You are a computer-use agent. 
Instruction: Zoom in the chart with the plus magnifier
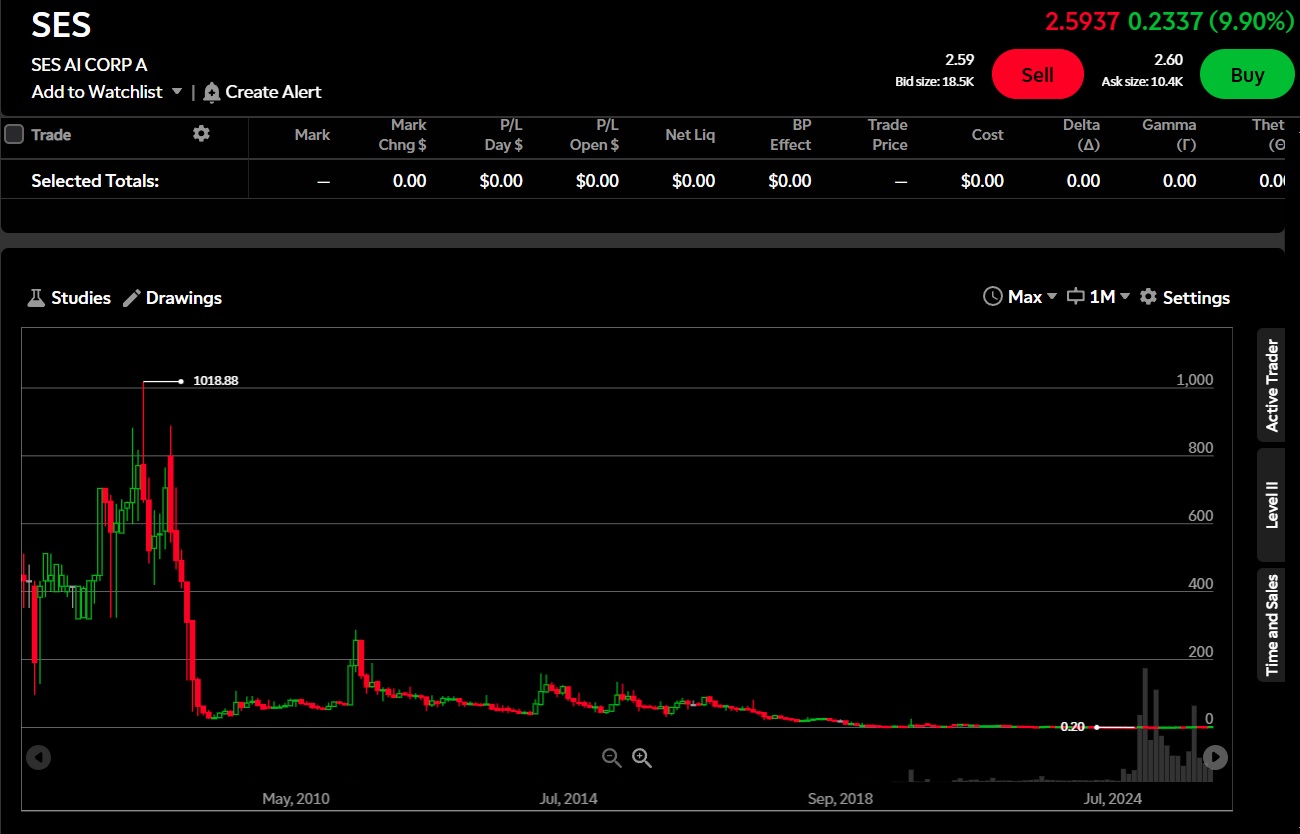pos(642,758)
